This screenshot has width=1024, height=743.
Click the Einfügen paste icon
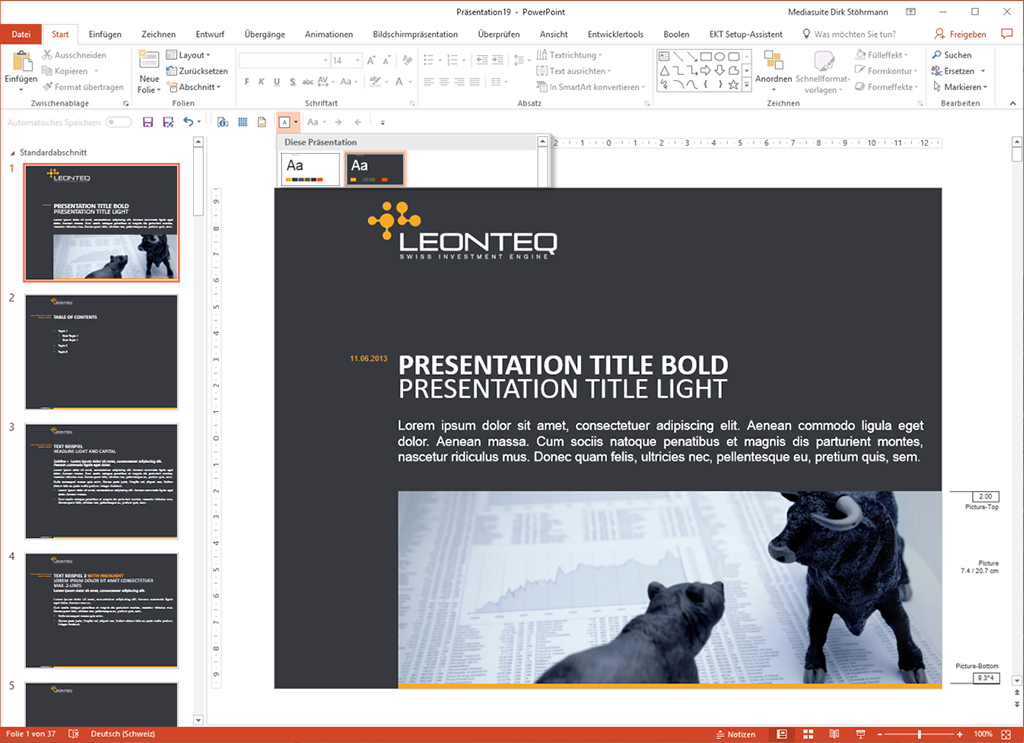point(22,61)
